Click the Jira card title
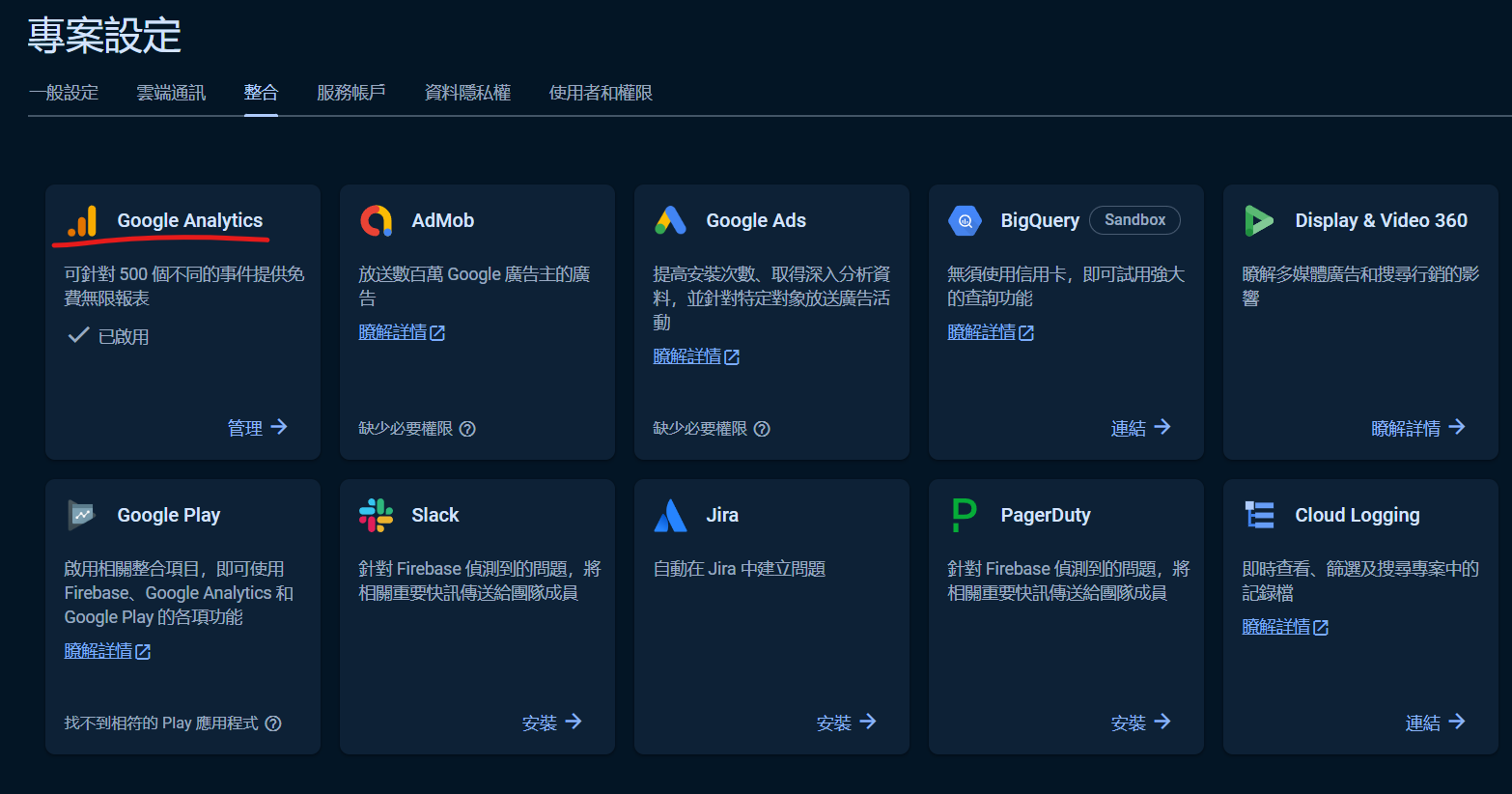Image resolution: width=1512 pixels, height=794 pixels. coord(722,515)
